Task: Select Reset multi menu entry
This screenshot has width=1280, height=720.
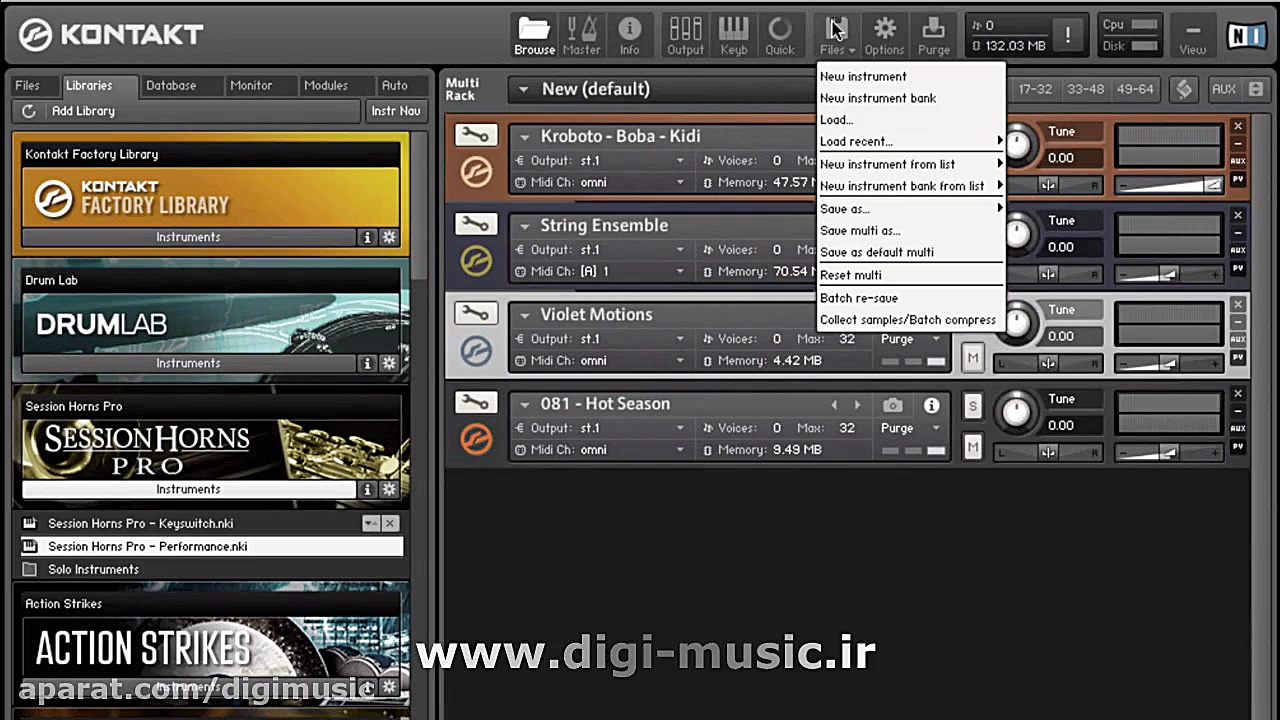Action: (x=851, y=275)
